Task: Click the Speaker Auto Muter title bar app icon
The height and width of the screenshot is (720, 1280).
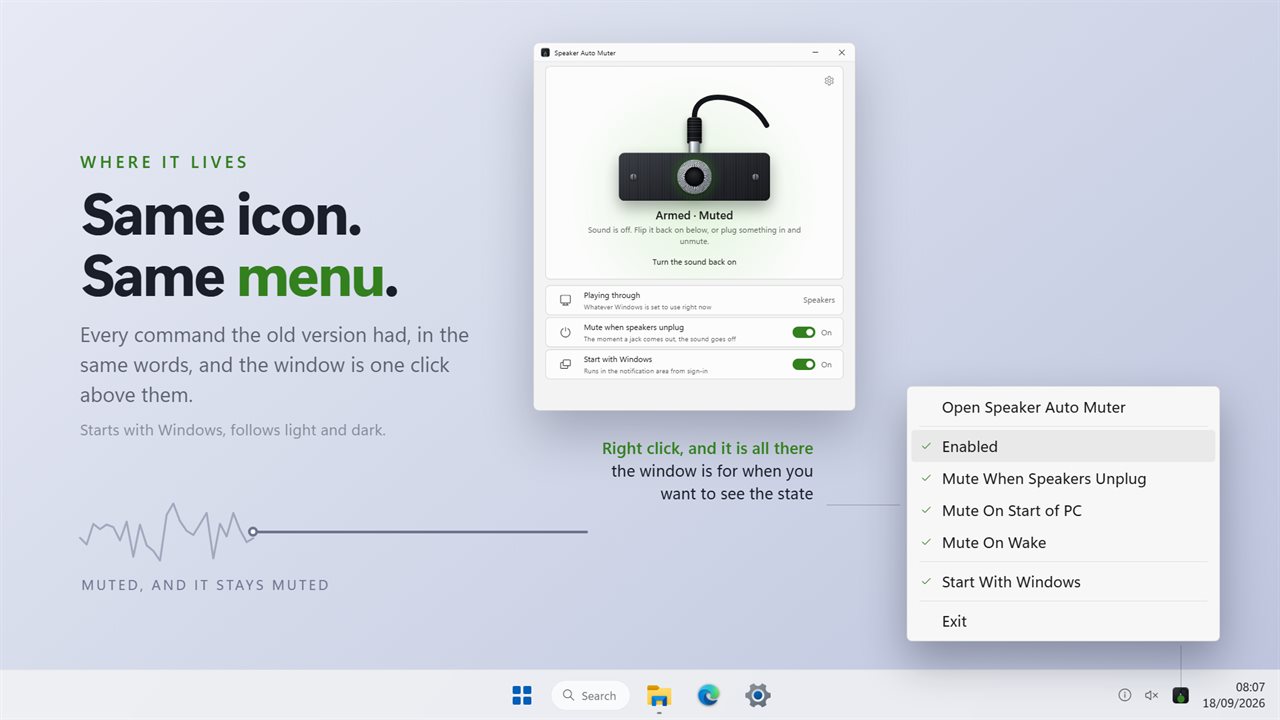Action: (x=545, y=52)
